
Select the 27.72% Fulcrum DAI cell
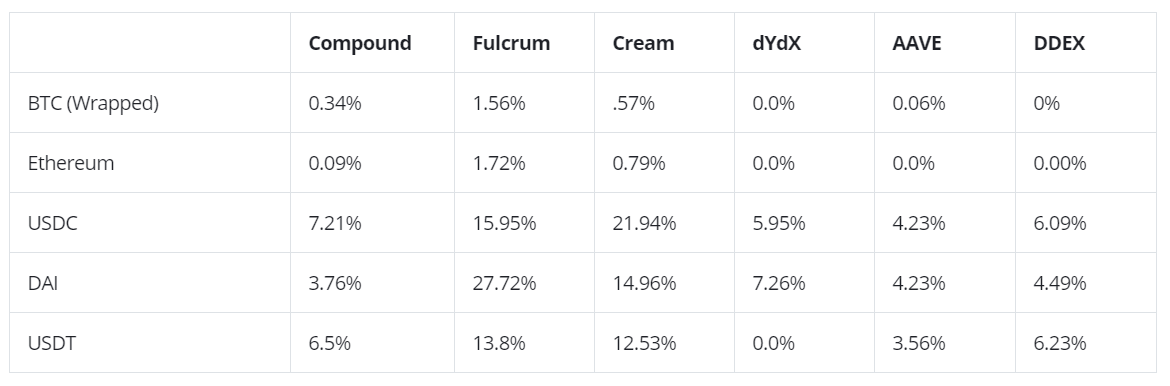point(504,283)
